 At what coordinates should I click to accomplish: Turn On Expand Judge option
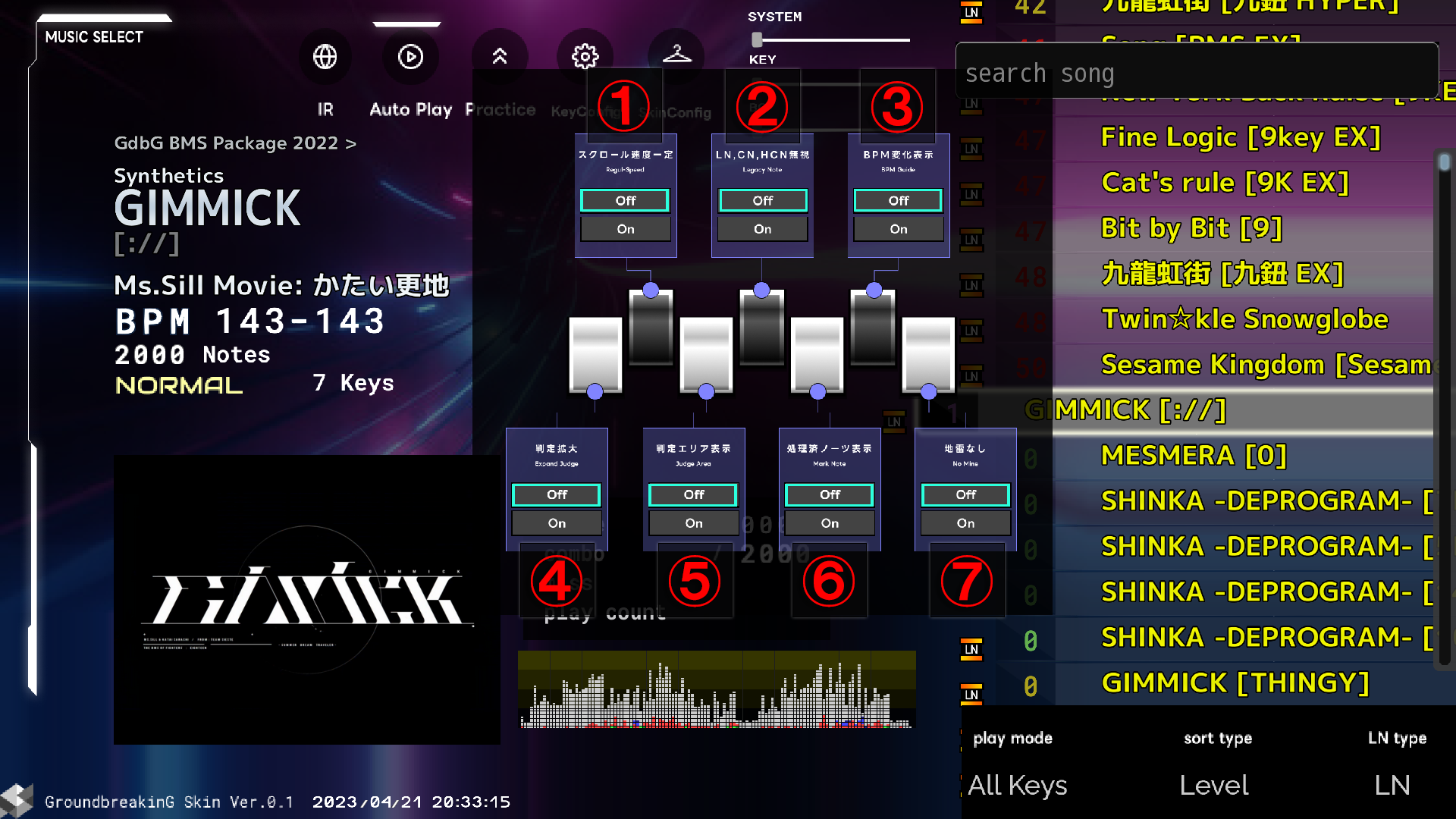(557, 523)
